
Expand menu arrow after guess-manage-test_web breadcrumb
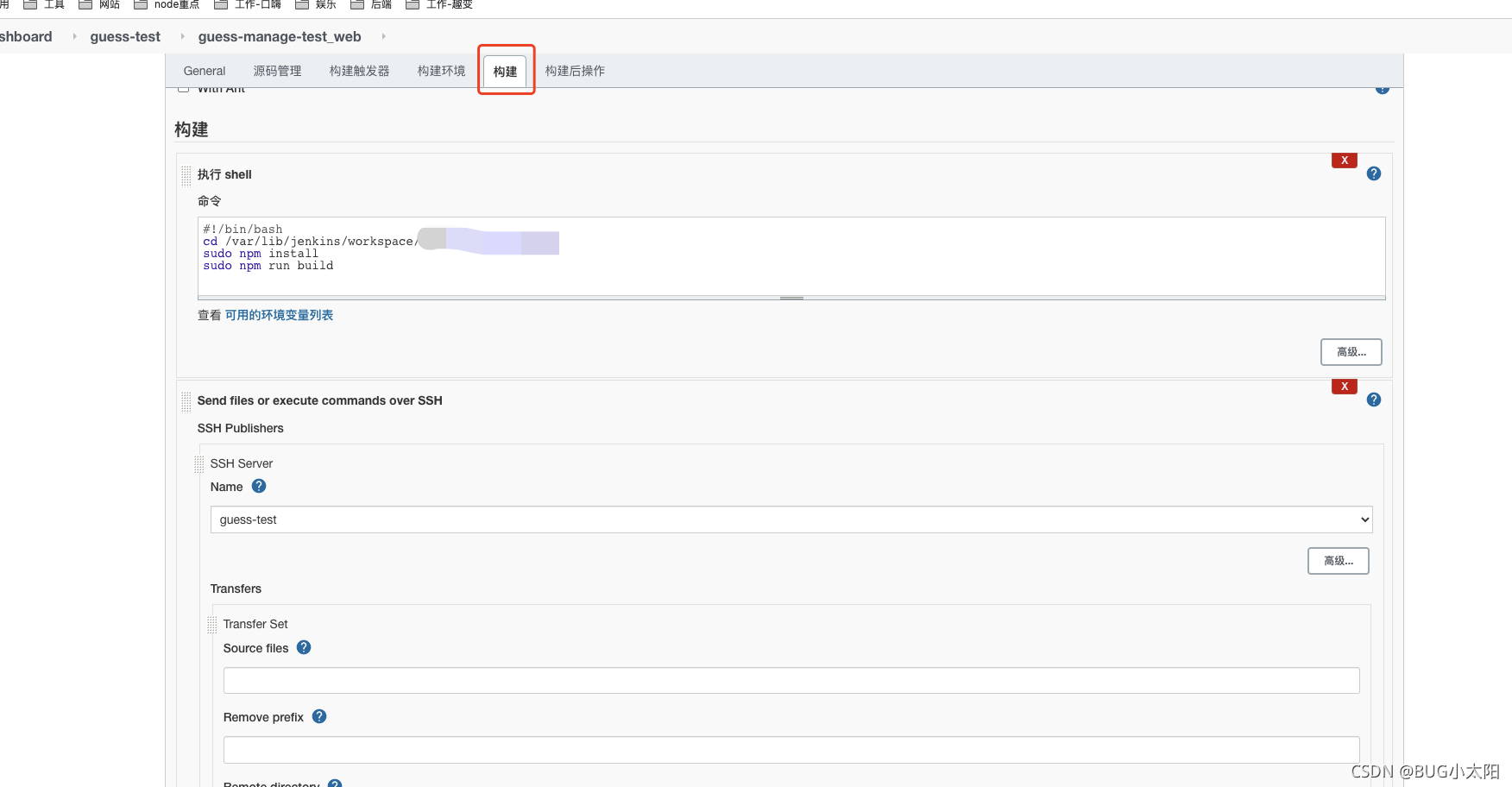click(383, 36)
